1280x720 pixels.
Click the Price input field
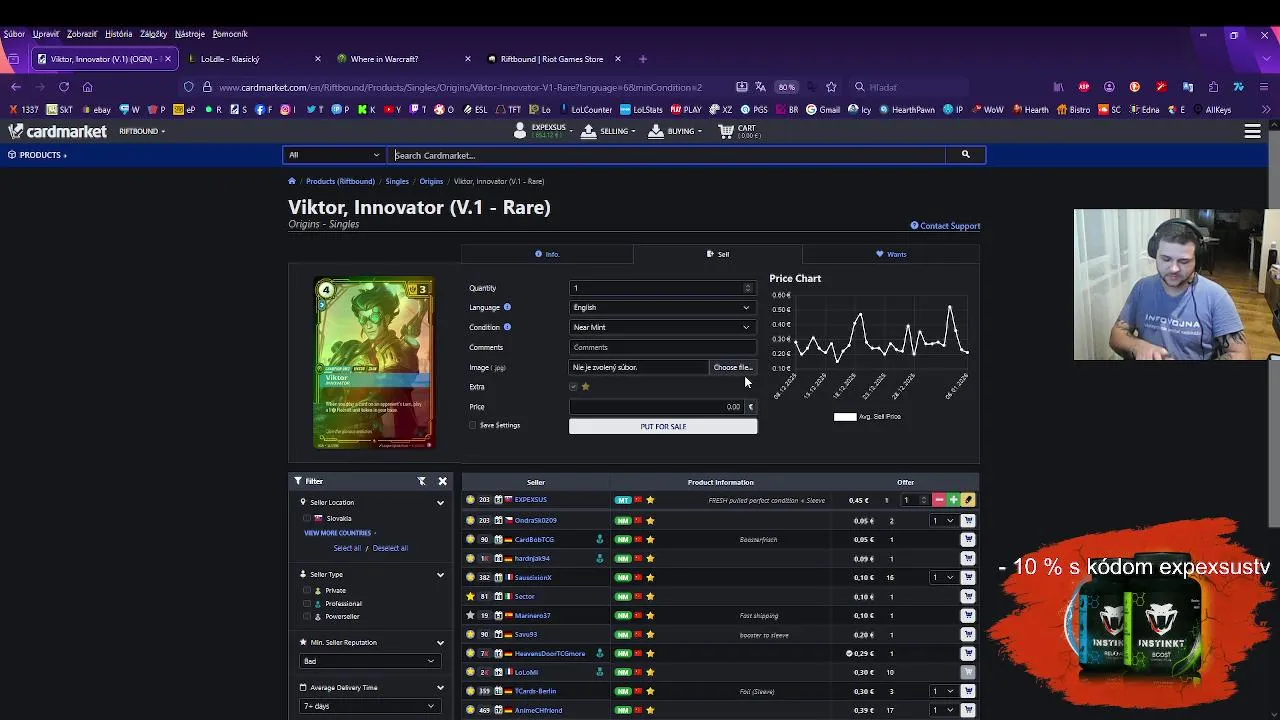[x=657, y=407]
